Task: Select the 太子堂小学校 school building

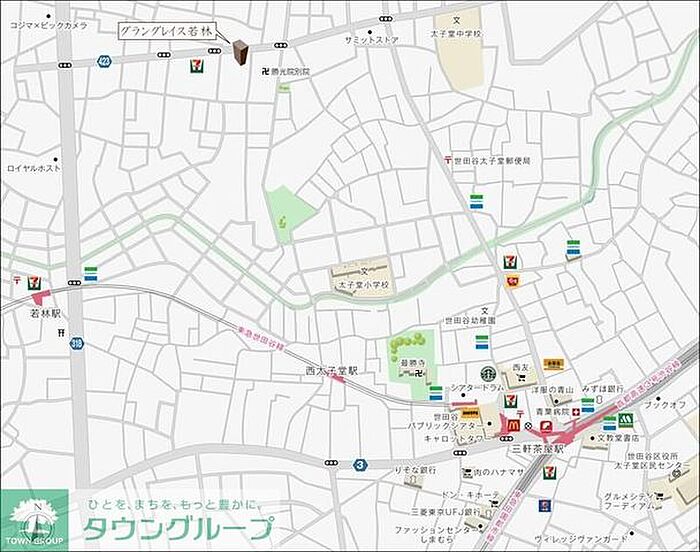Action: pos(362,275)
